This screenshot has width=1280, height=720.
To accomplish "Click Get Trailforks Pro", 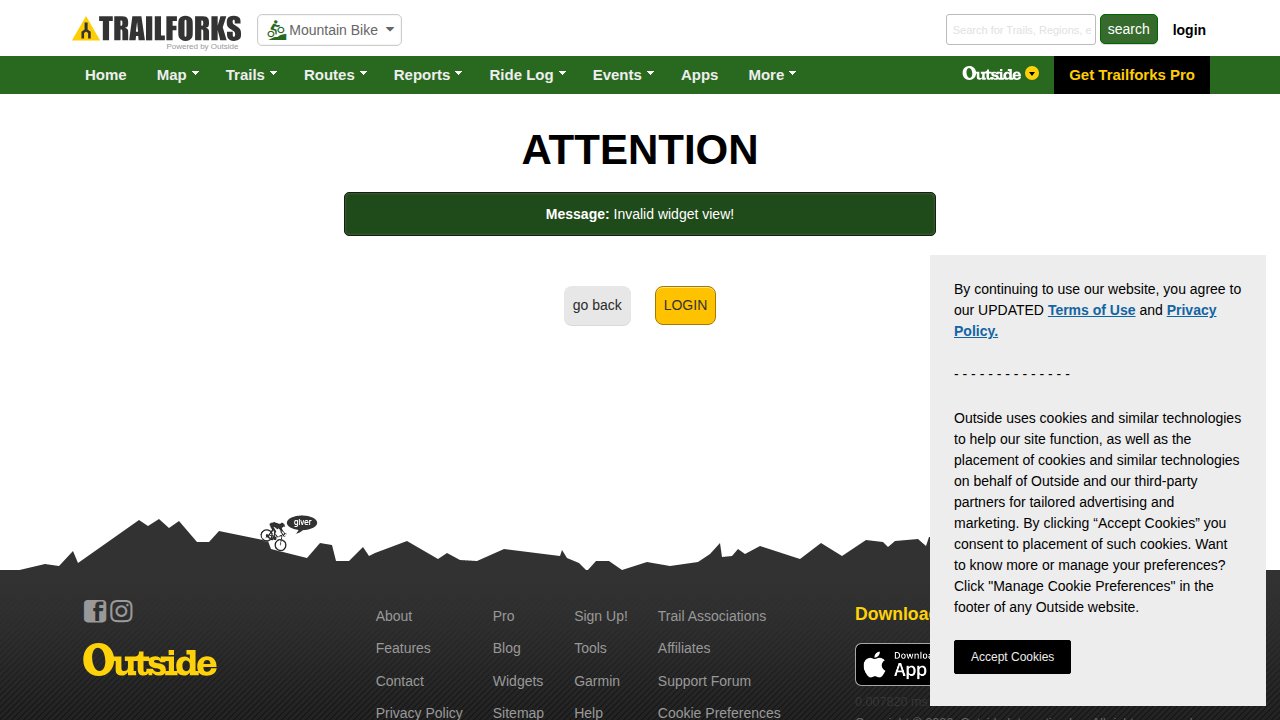I will (x=1131, y=75).
